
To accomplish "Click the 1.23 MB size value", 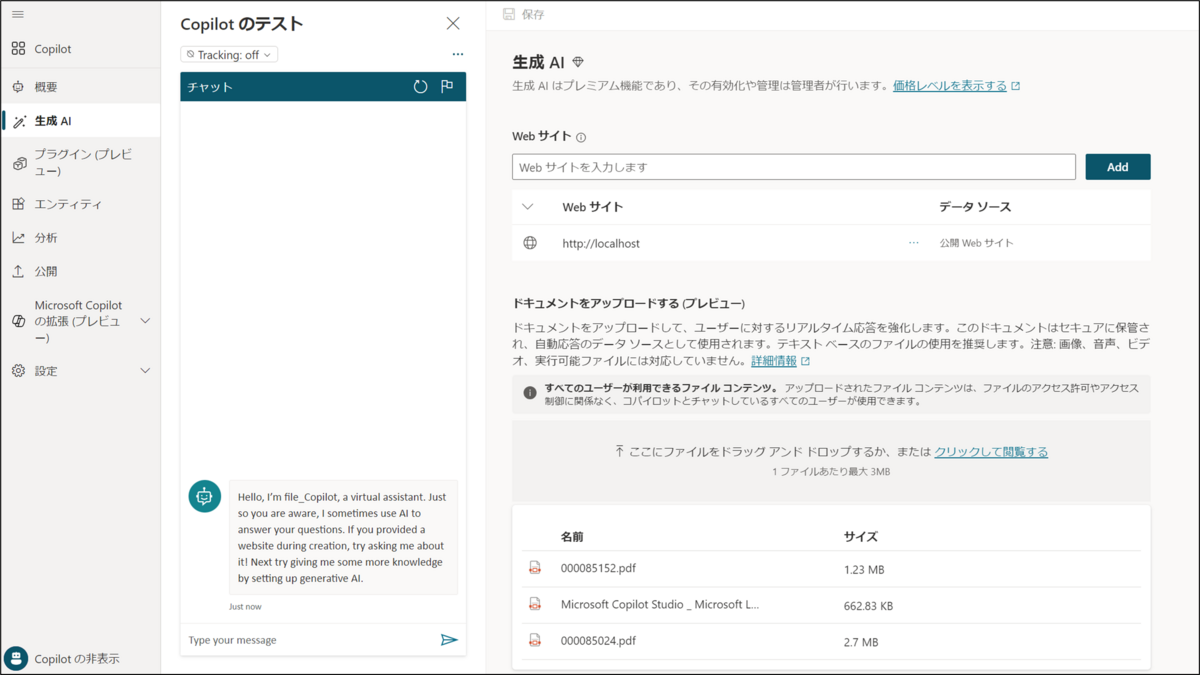I will (864, 569).
